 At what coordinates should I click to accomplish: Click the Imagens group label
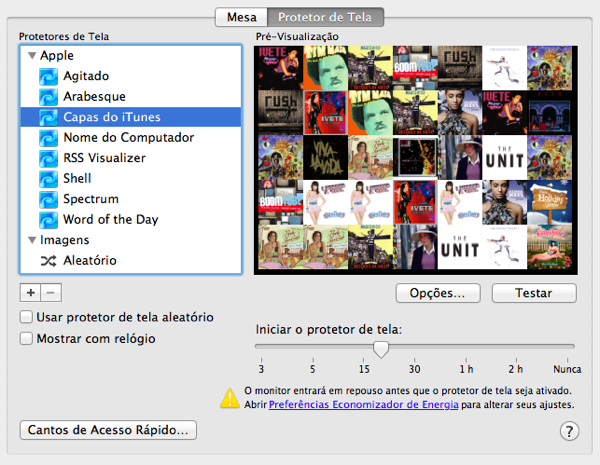pyautogui.click(x=64, y=240)
